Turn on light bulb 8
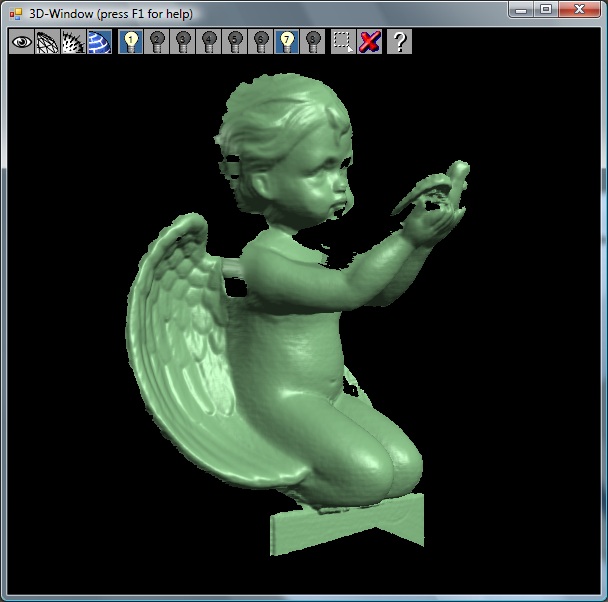This screenshot has height=602, width=608. coord(313,41)
